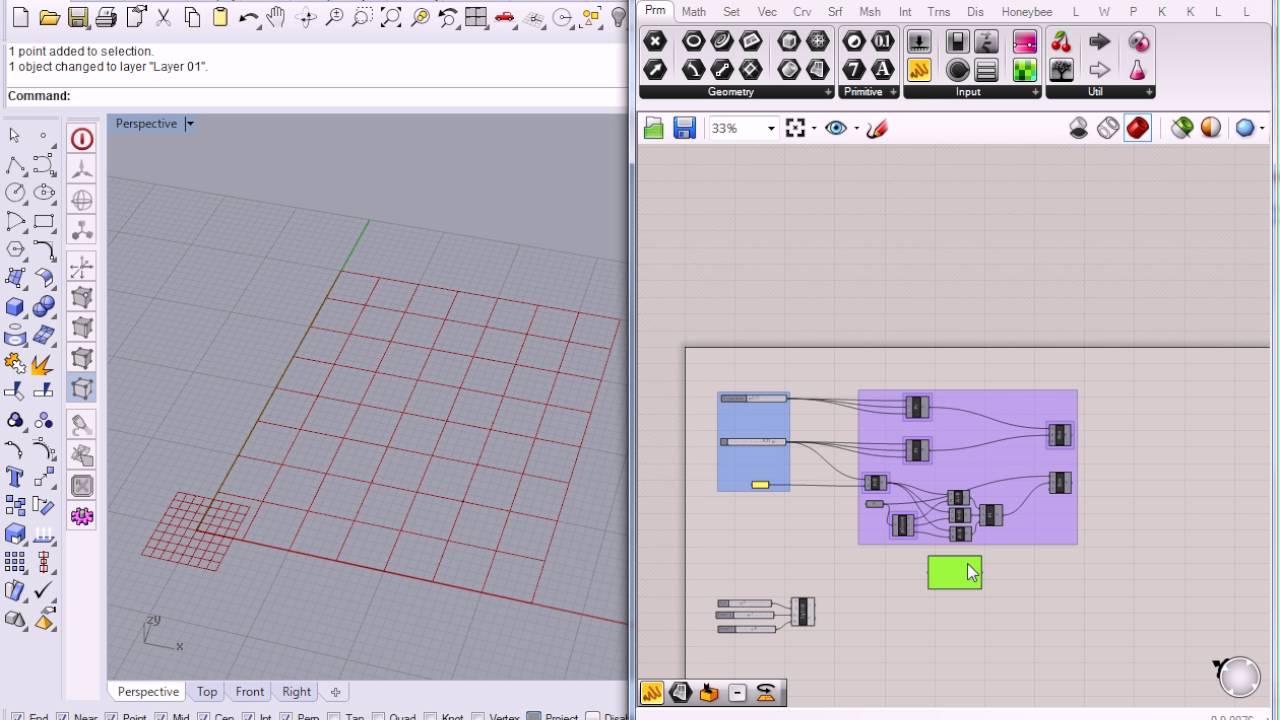1280x720 pixels.
Task: Select the Cut scissors icon
Action: click(164, 17)
